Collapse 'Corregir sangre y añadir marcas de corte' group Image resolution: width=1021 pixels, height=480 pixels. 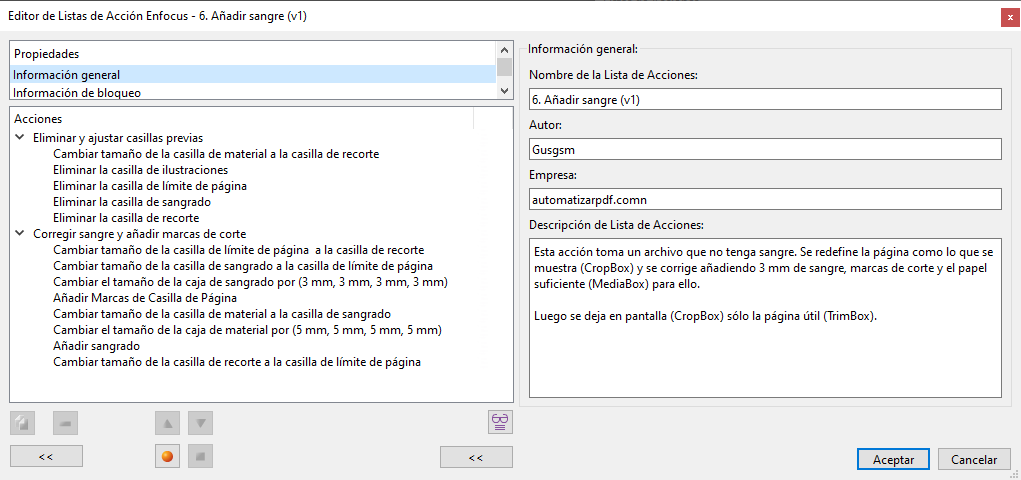[x=20, y=234]
